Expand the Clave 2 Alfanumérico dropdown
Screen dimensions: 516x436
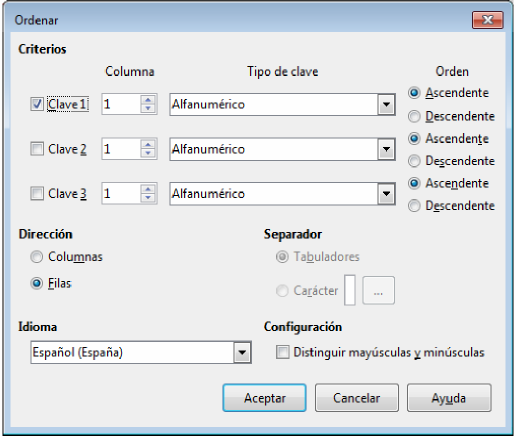pos(386,149)
